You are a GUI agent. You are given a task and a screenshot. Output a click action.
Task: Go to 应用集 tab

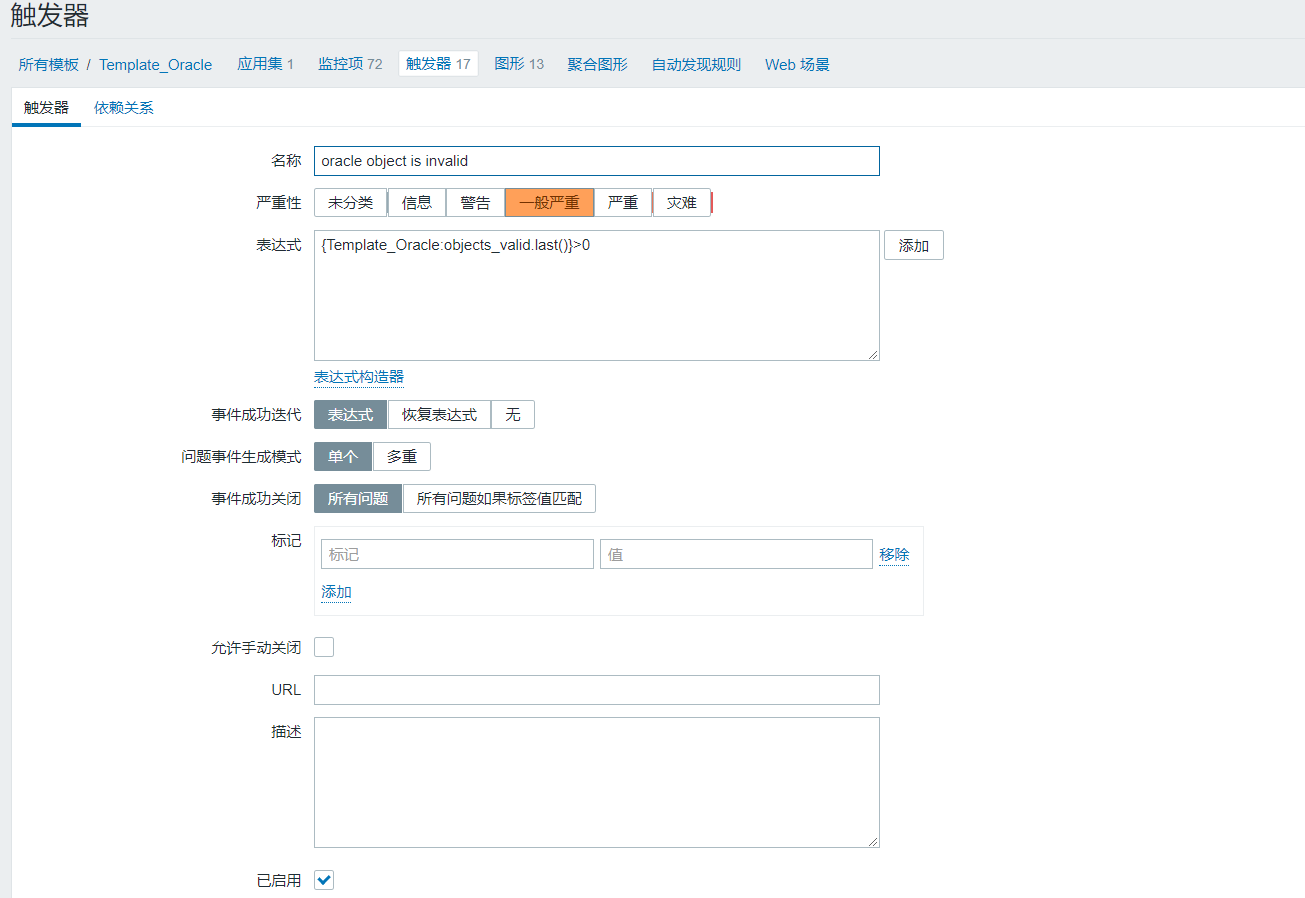[265, 64]
